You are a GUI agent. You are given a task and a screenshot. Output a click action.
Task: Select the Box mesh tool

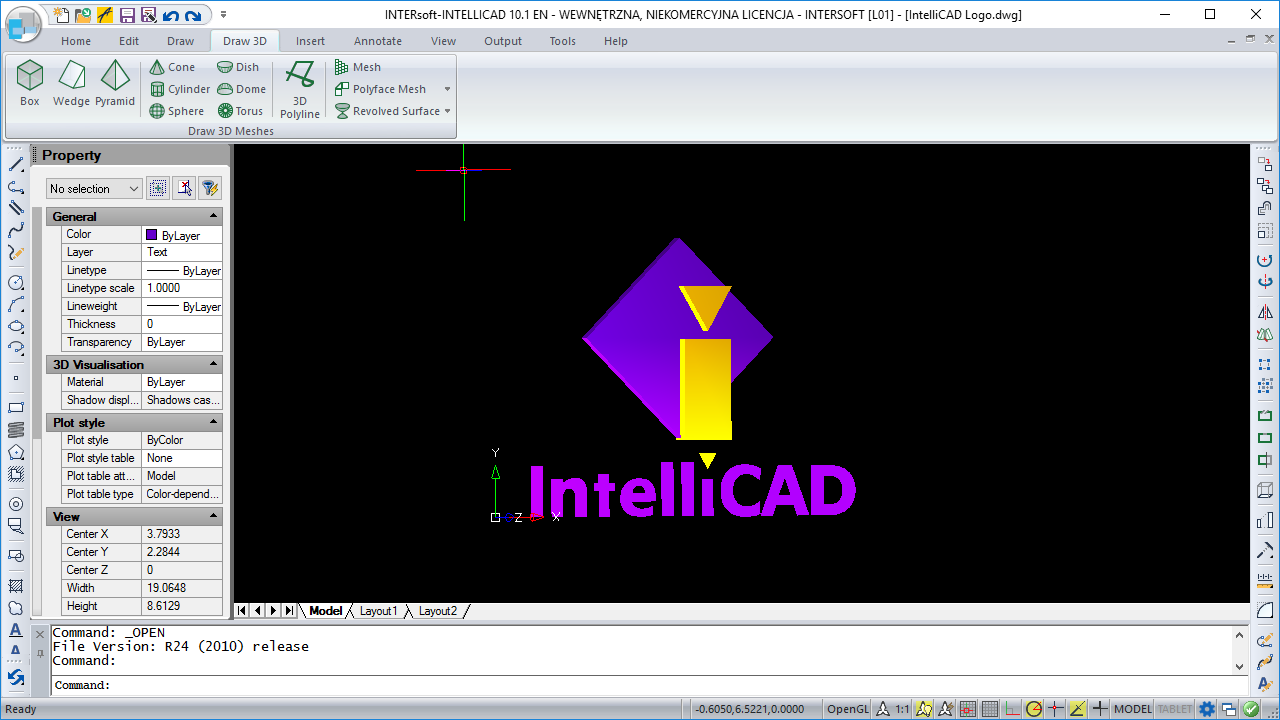[30, 83]
